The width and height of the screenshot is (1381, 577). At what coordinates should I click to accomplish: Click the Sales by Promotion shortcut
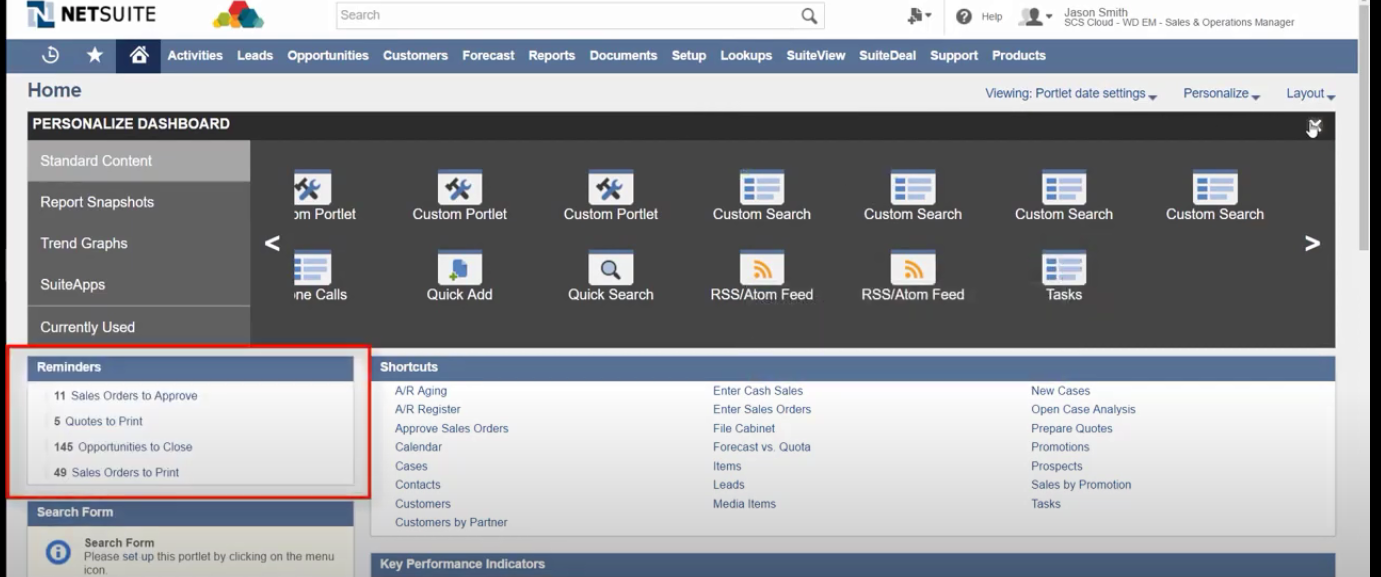(1081, 485)
